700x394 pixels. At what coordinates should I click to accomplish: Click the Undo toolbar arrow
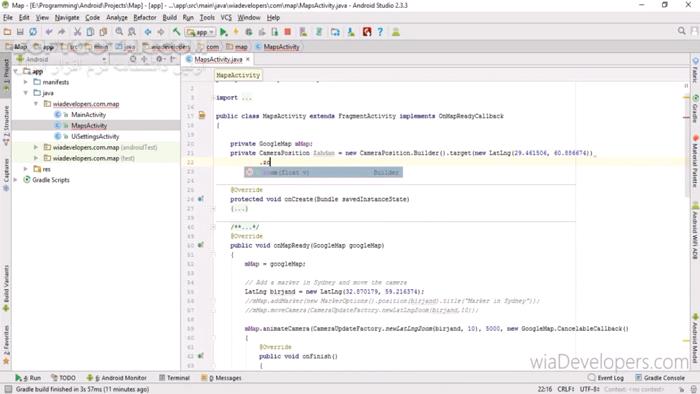point(49,32)
